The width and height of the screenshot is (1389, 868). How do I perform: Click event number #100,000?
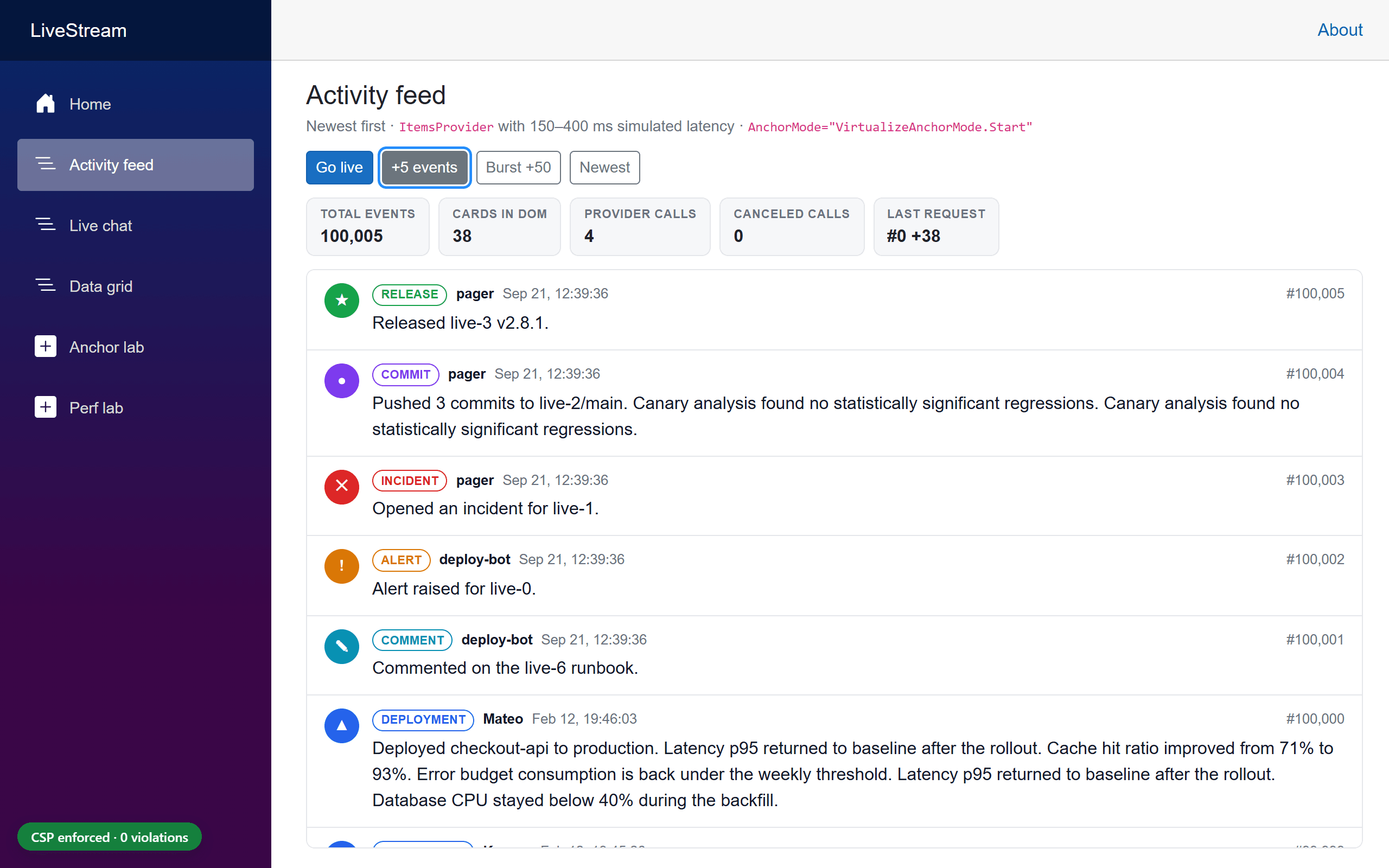(x=1315, y=719)
